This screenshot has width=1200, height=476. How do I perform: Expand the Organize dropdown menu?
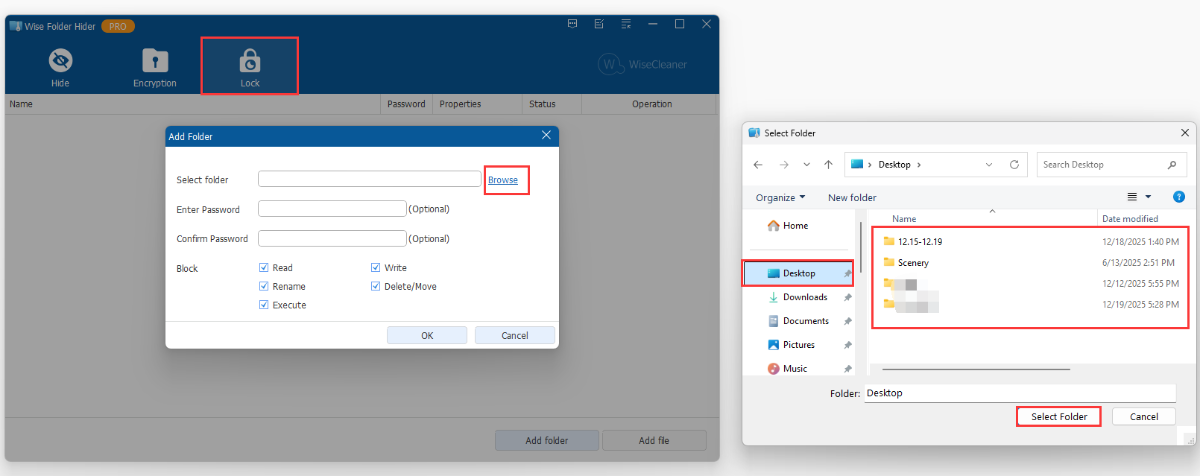780,197
